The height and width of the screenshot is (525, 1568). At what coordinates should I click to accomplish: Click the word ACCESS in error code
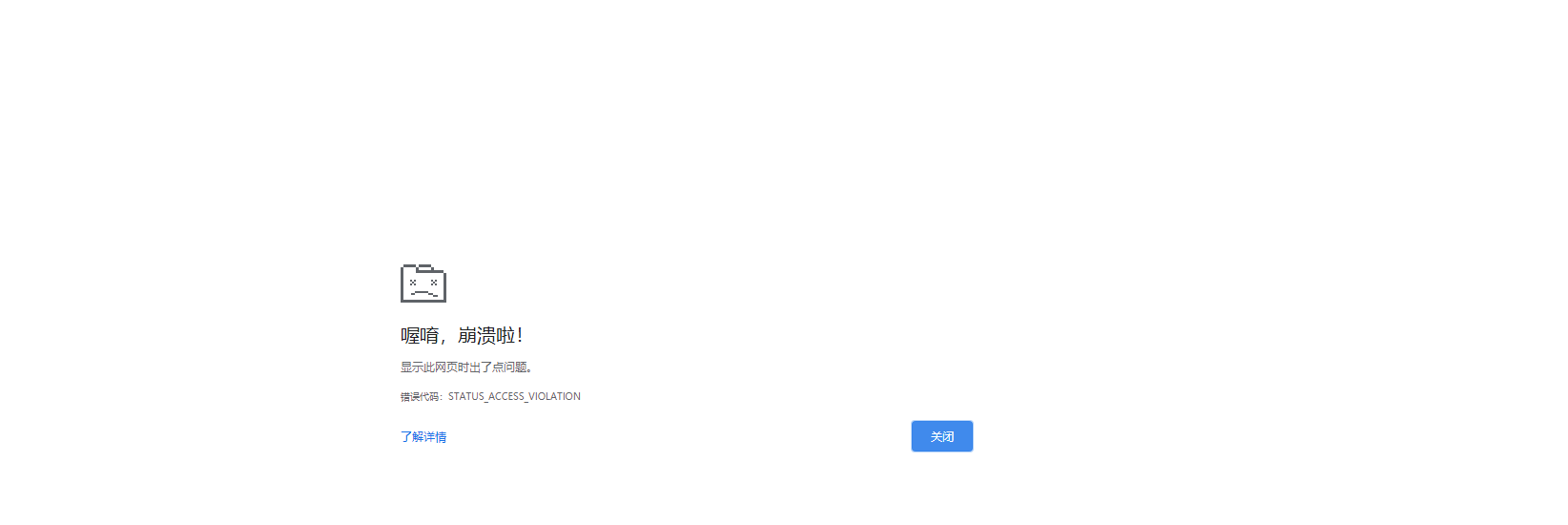[506, 397]
